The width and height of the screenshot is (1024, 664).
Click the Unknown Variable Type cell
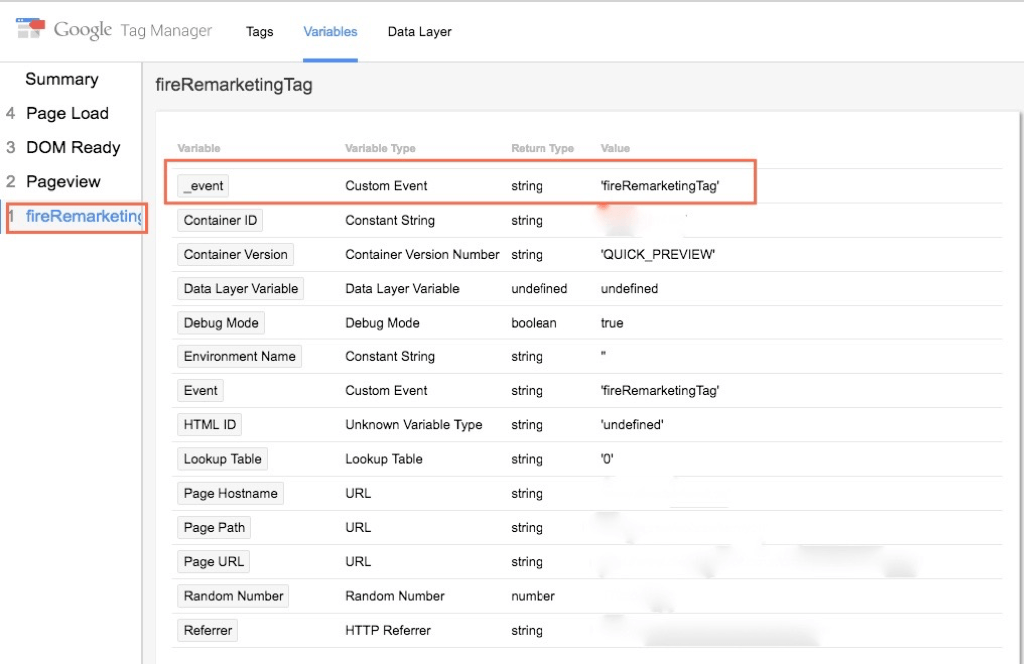click(x=413, y=424)
